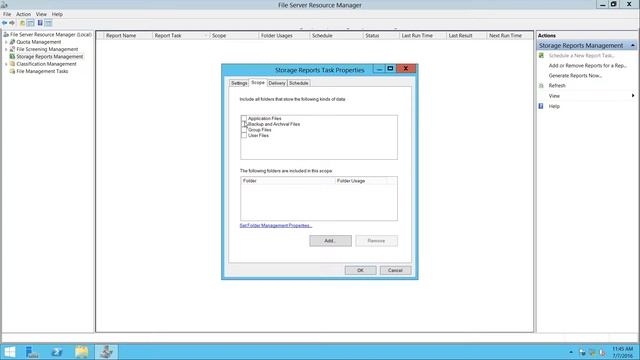Click the Up one level toolbar icon
The height and width of the screenshot is (360, 640).
[x=22, y=23]
